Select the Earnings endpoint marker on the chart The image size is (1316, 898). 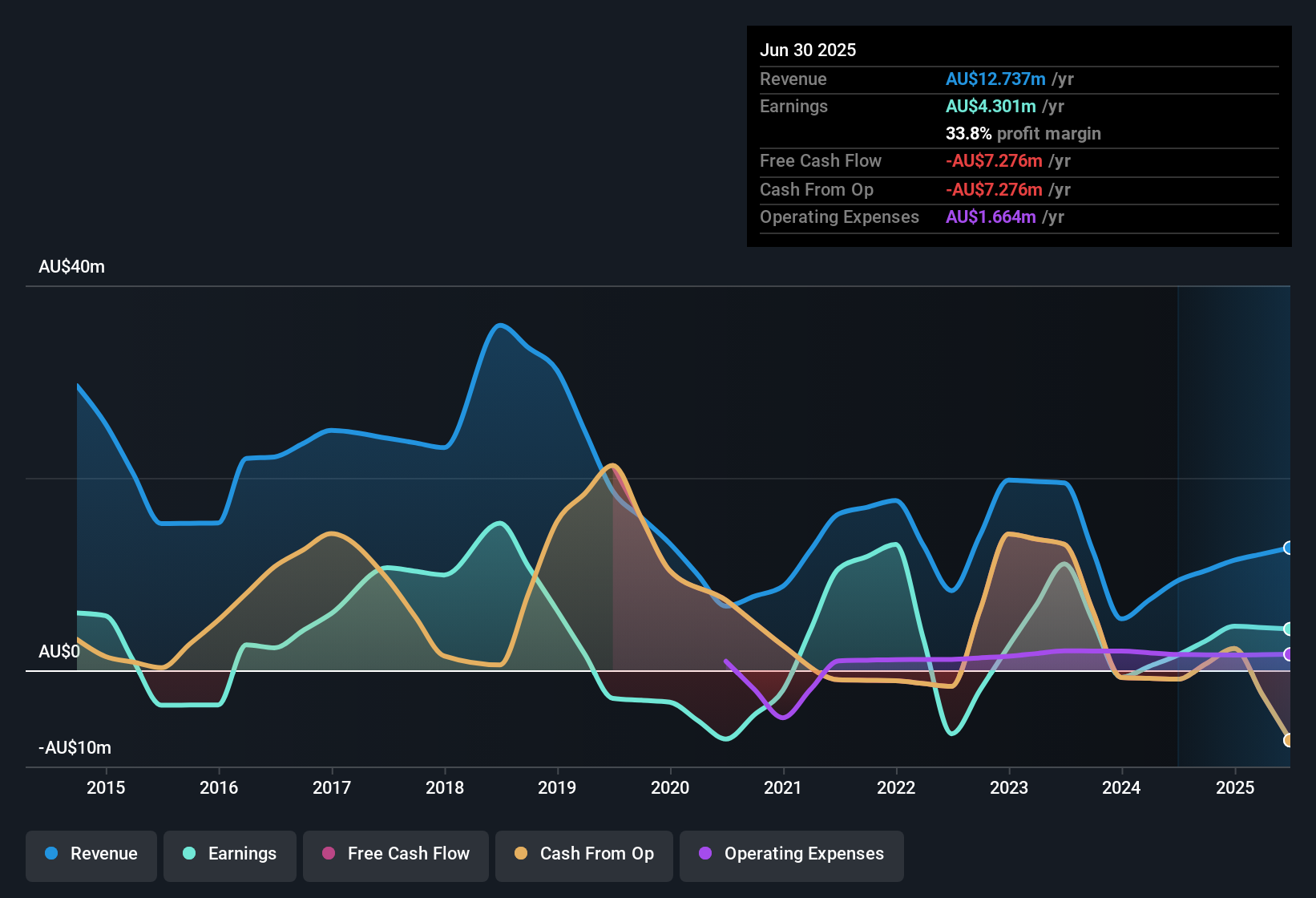pyautogui.click(x=1288, y=629)
